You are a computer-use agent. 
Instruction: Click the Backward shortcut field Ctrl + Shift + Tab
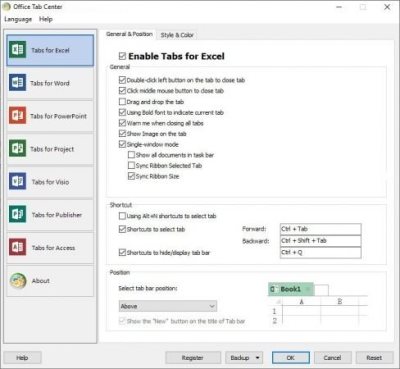321,241
